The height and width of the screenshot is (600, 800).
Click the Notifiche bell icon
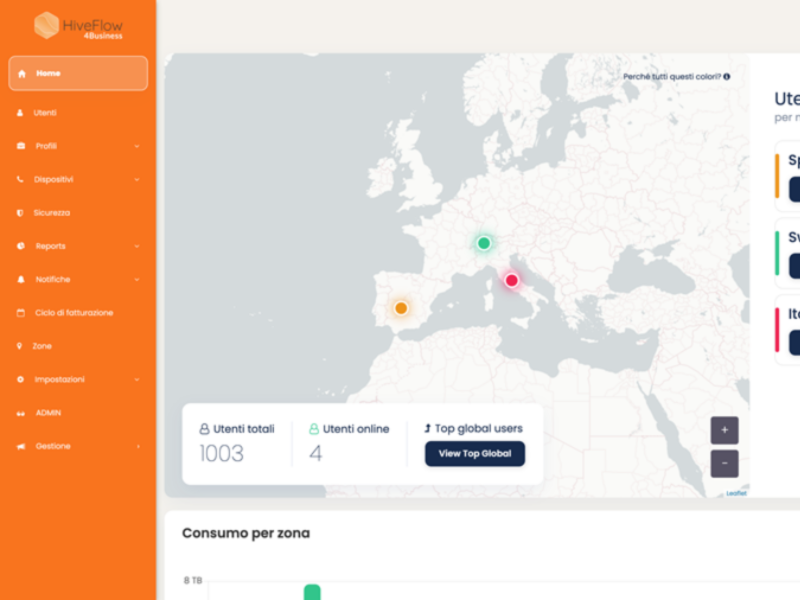(20, 280)
